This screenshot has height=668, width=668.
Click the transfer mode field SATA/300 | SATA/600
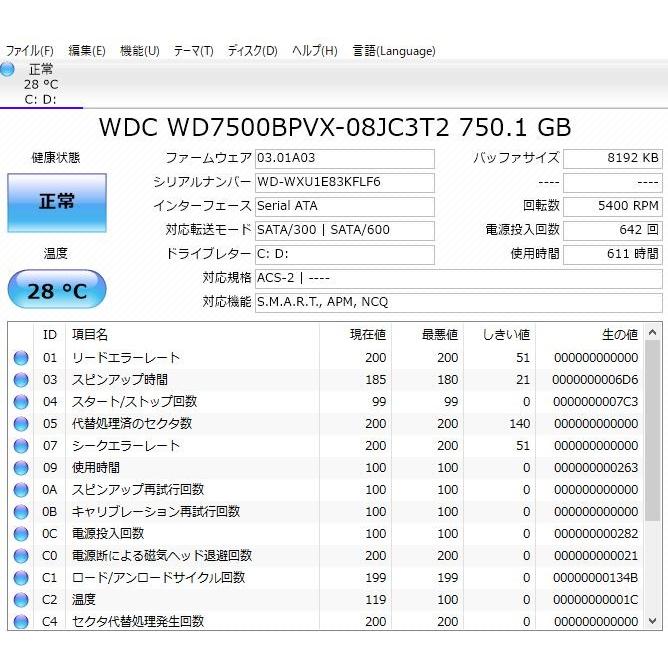[345, 230]
